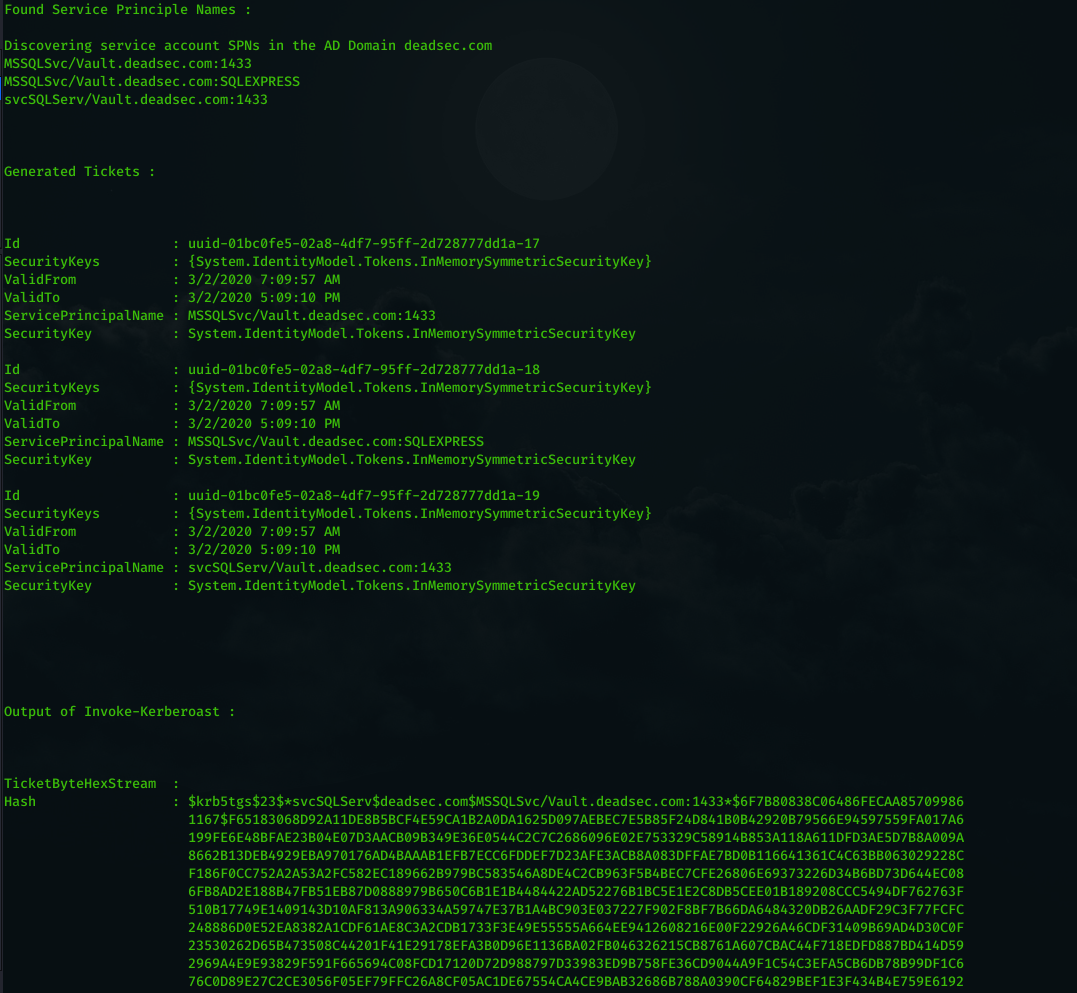Click the ValidFrom timestamp of ticket dd1a-17
Image resolution: width=1077 pixels, height=993 pixels.
pyautogui.click(x=264, y=279)
